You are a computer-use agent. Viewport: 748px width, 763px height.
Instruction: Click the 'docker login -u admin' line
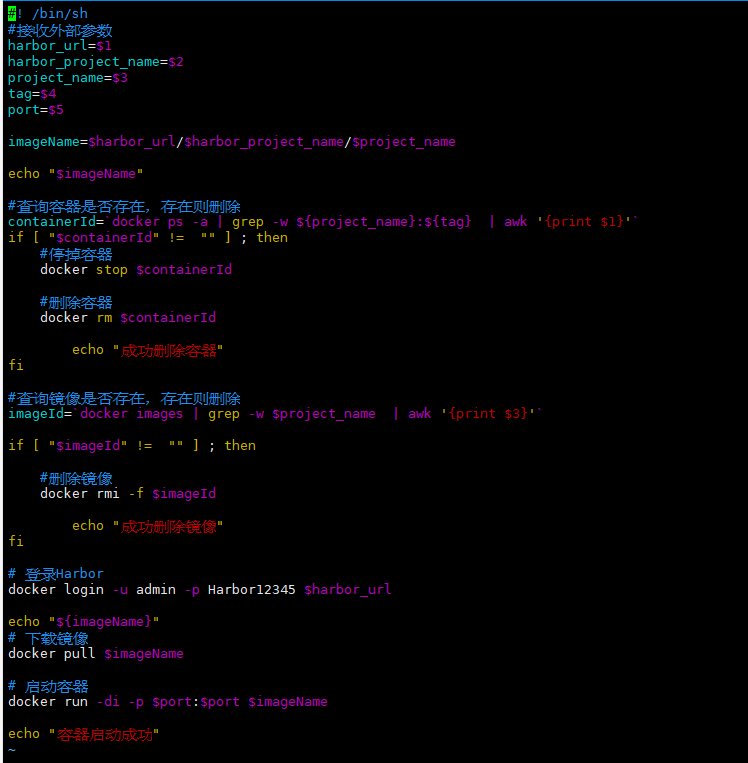pos(200,590)
